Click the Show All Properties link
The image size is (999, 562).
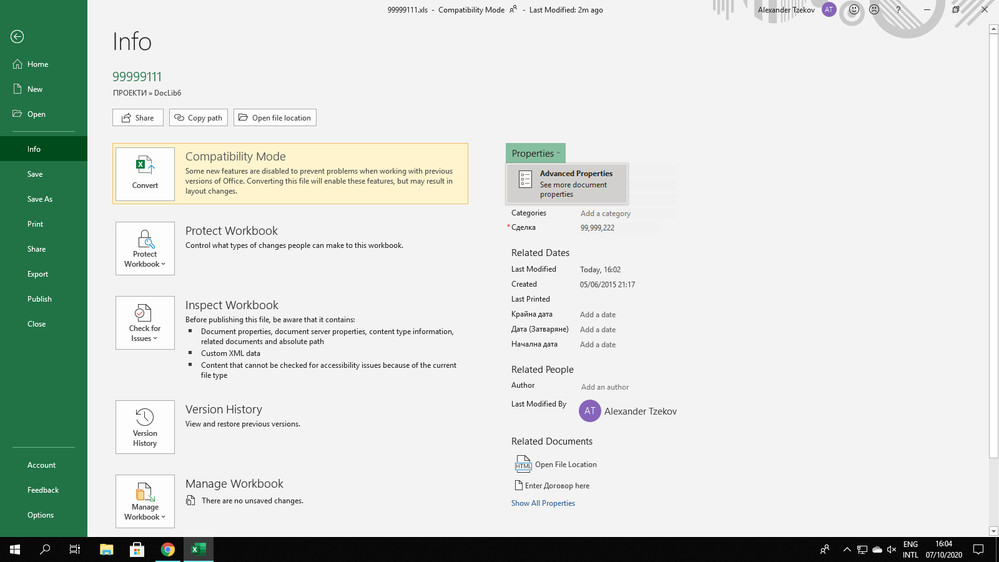click(543, 503)
